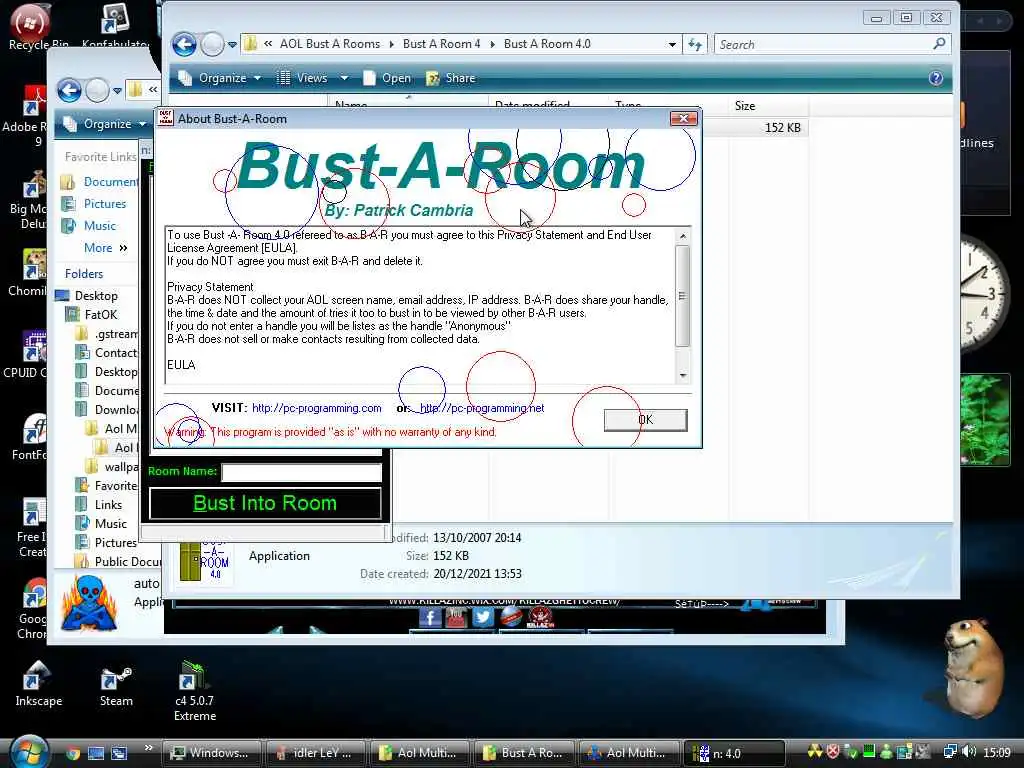Open the Views dropdown arrow
1024x768 pixels.
344,78
